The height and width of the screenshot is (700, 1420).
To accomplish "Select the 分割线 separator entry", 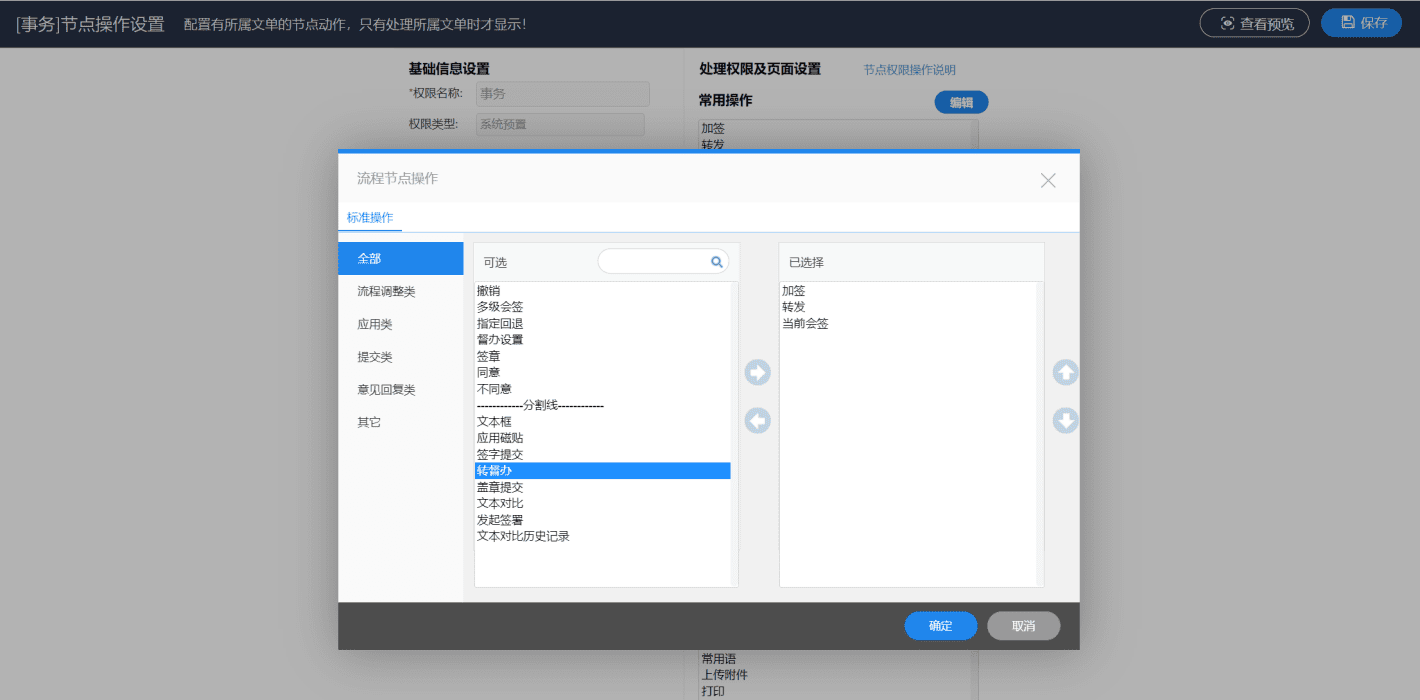I will tap(603, 405).
